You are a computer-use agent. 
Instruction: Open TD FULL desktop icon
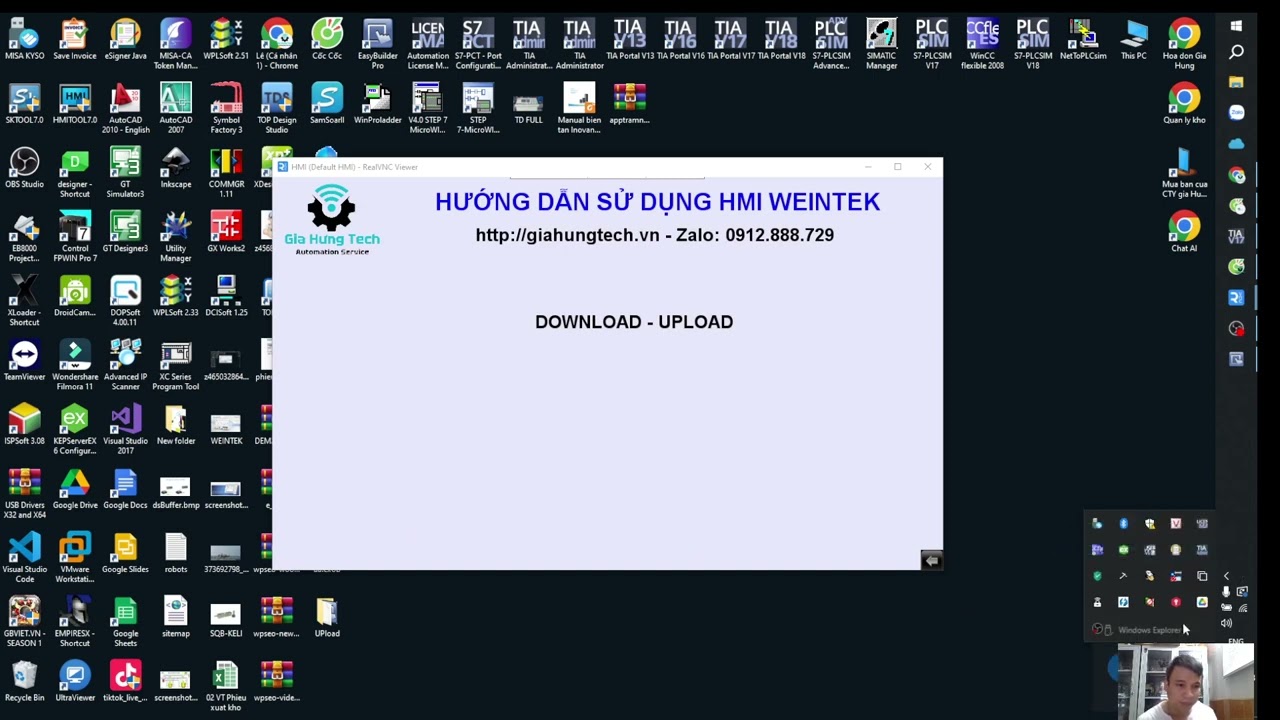click(x=528, y=104)
